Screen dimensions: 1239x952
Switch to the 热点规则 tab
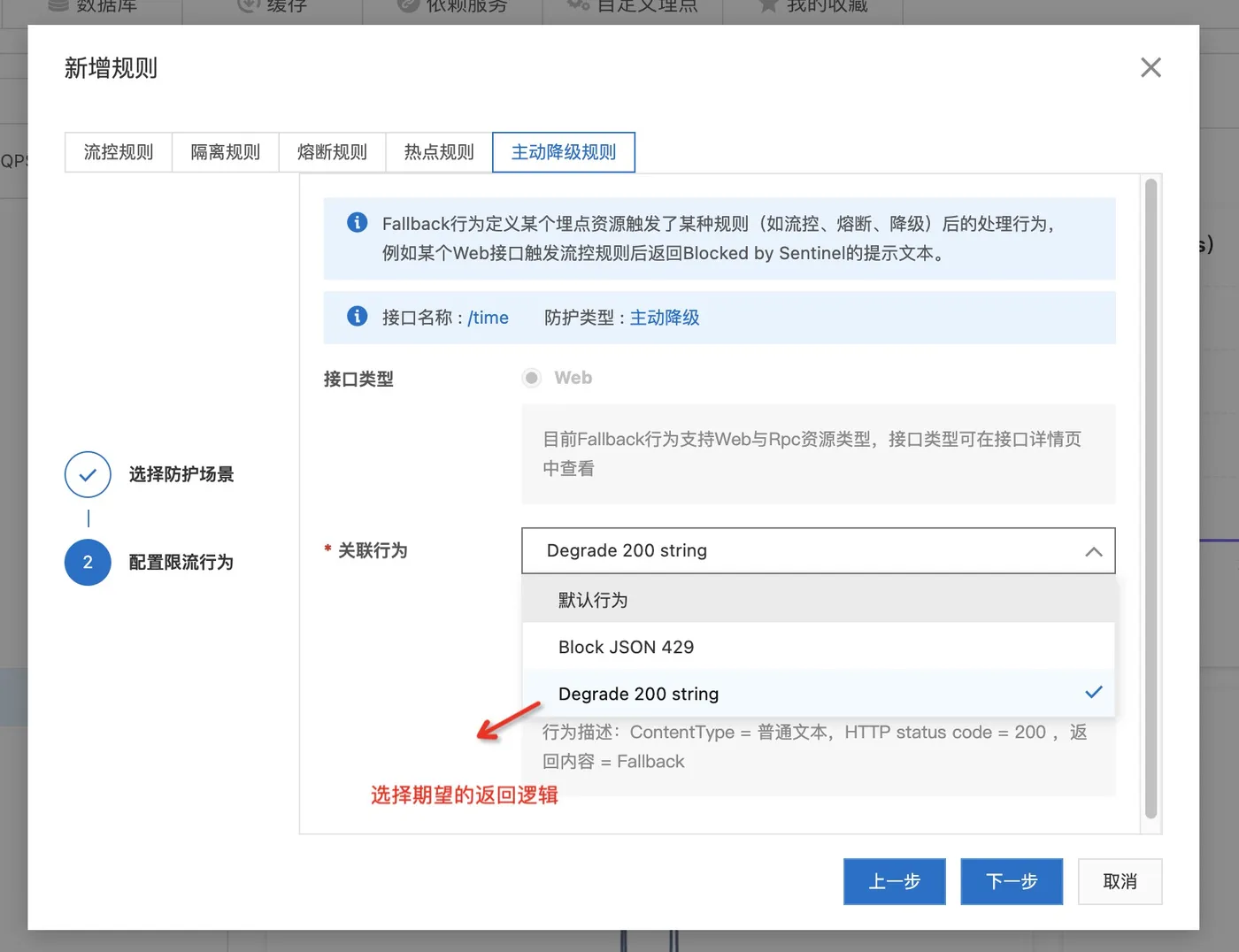click(439, 152)
